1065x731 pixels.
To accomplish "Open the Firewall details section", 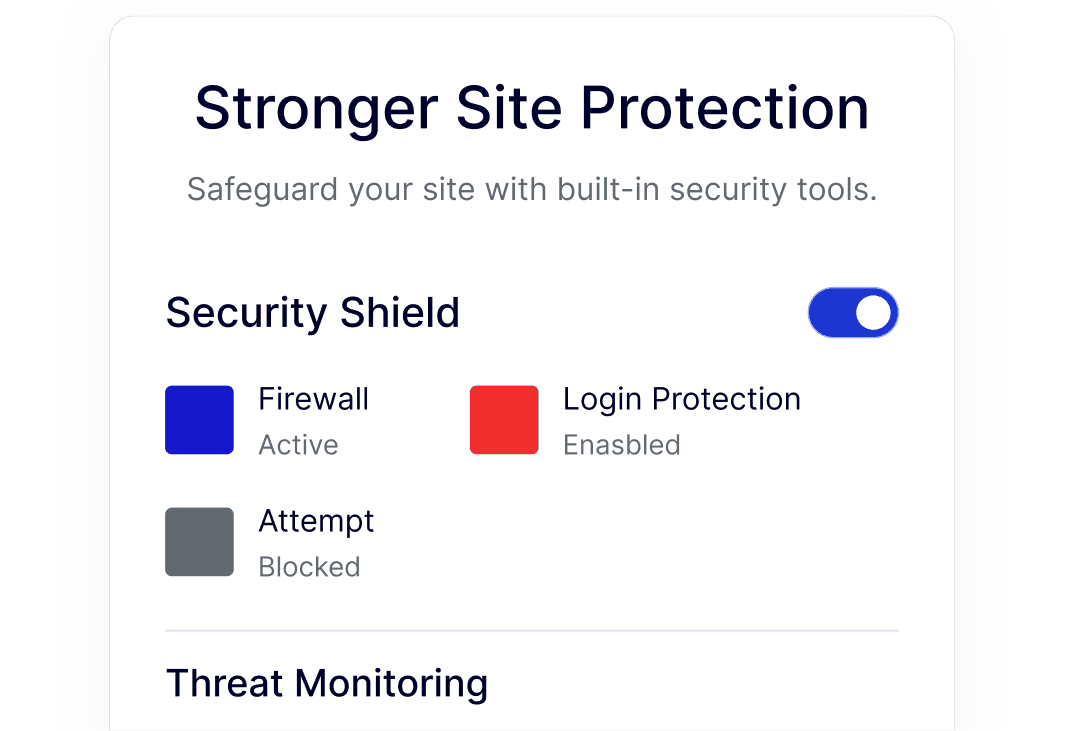I will 313,399.
